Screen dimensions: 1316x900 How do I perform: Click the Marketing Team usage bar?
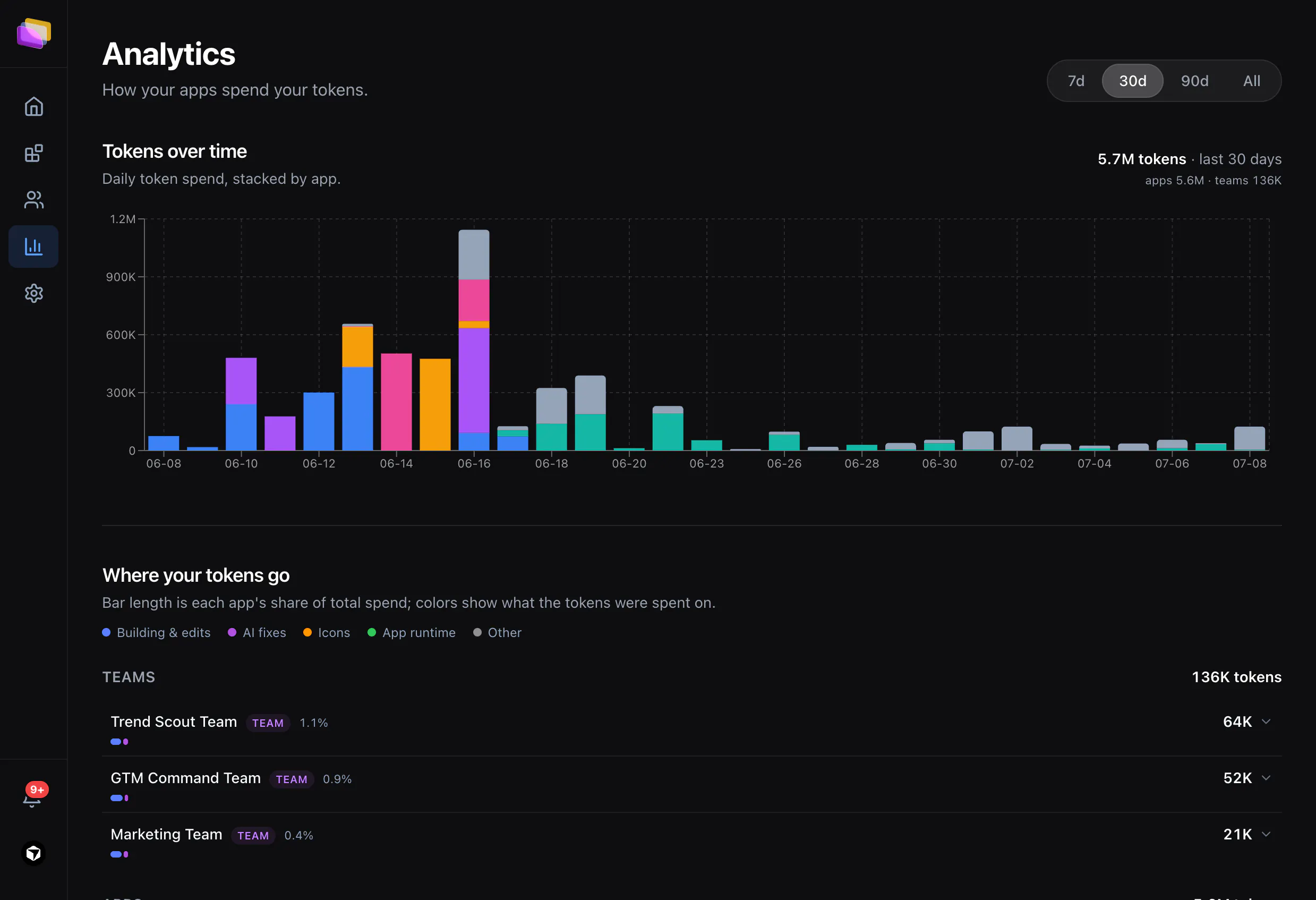pyautogui.click(x=119, y=854)
